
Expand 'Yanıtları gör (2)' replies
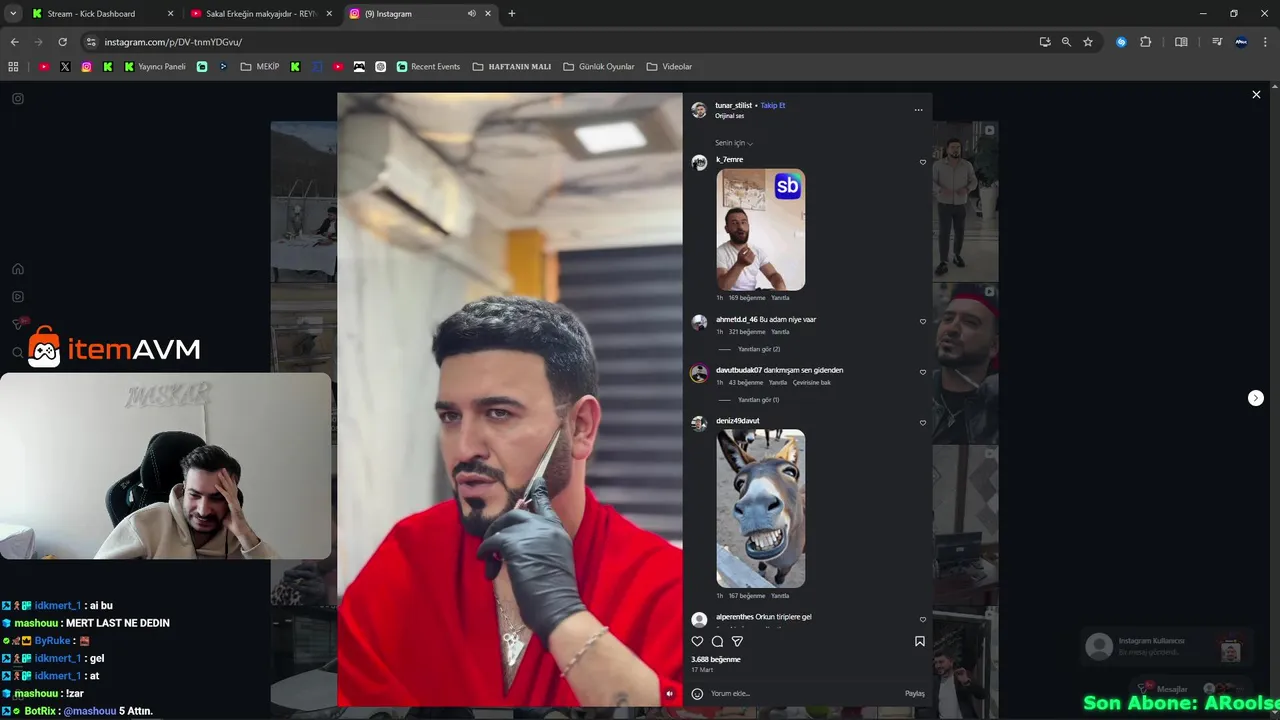[759, 349]
